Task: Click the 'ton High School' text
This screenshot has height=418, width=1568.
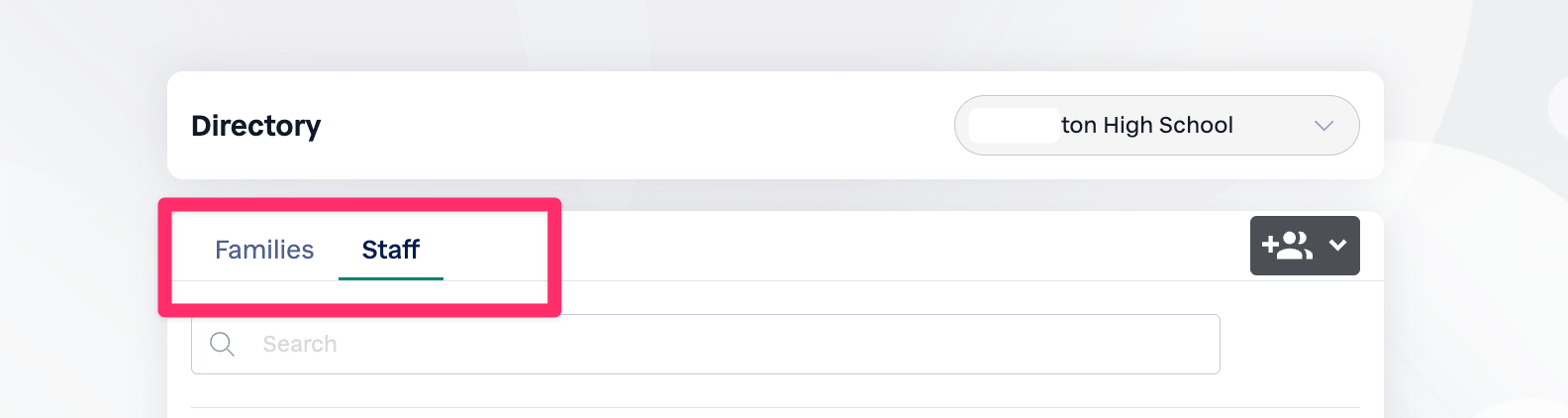Action: coord(1146,126)
